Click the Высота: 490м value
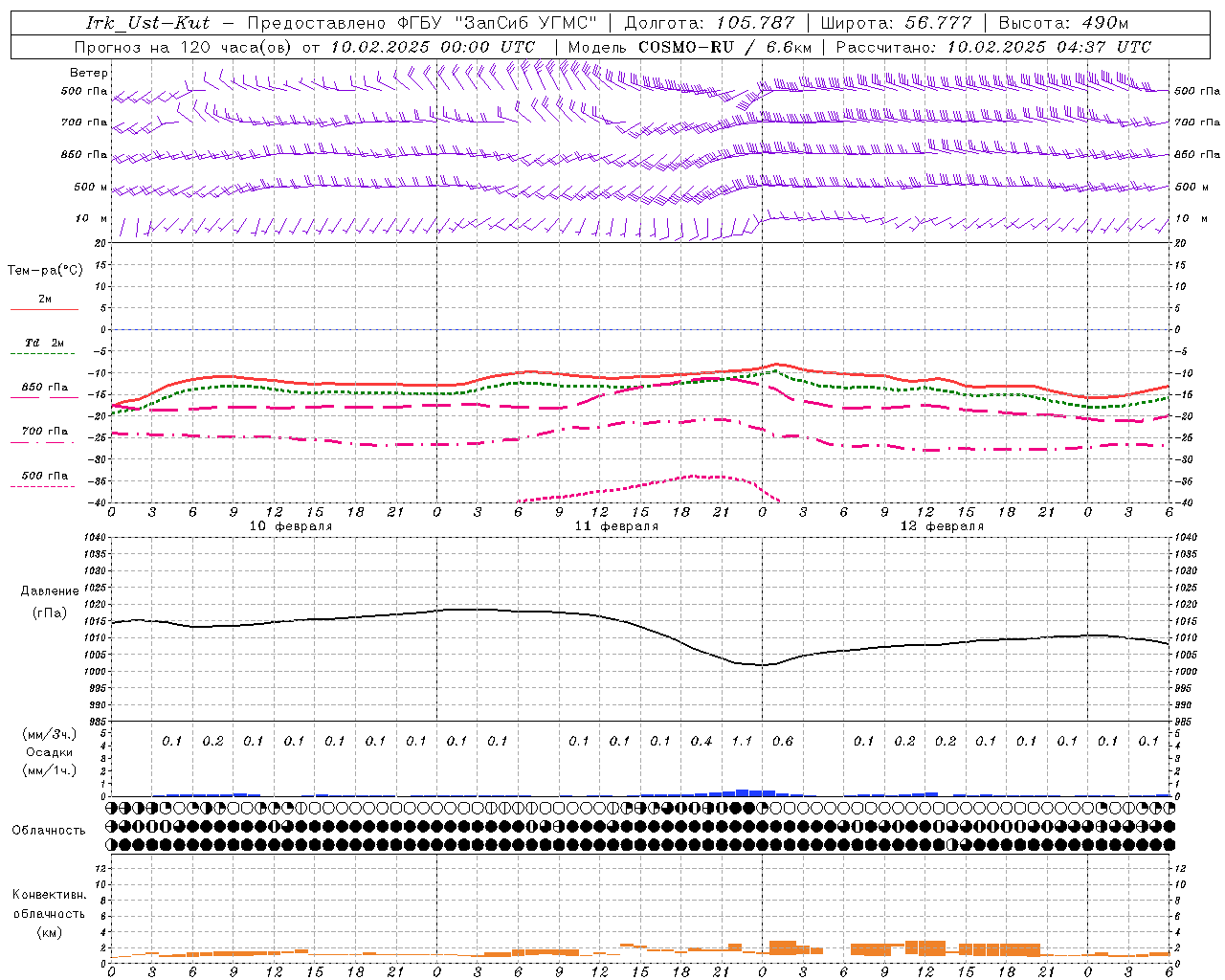1225x980 pixels. point(1063,24)
